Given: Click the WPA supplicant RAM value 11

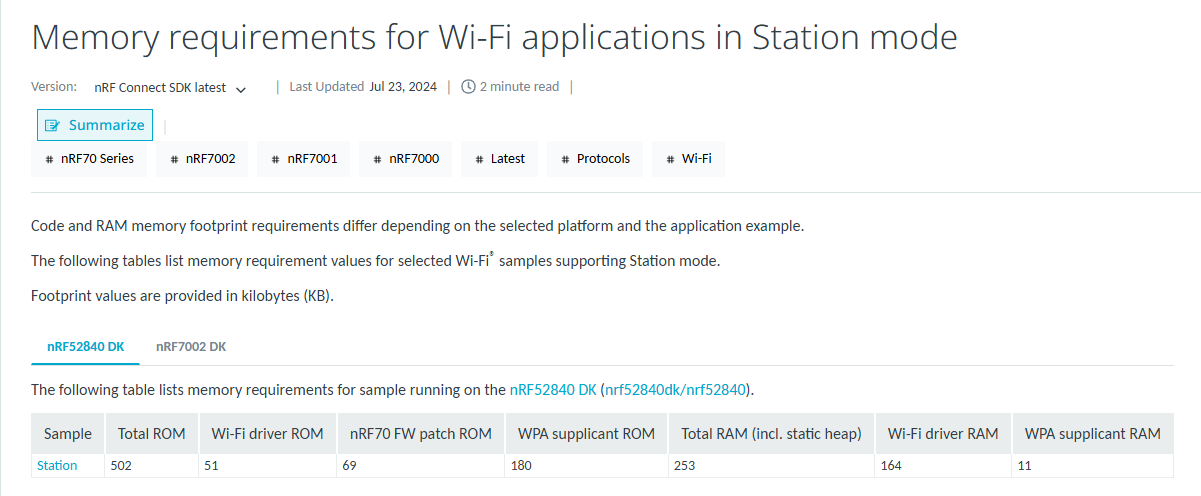Looking at the screenshot, I should tap(1025, 466).
